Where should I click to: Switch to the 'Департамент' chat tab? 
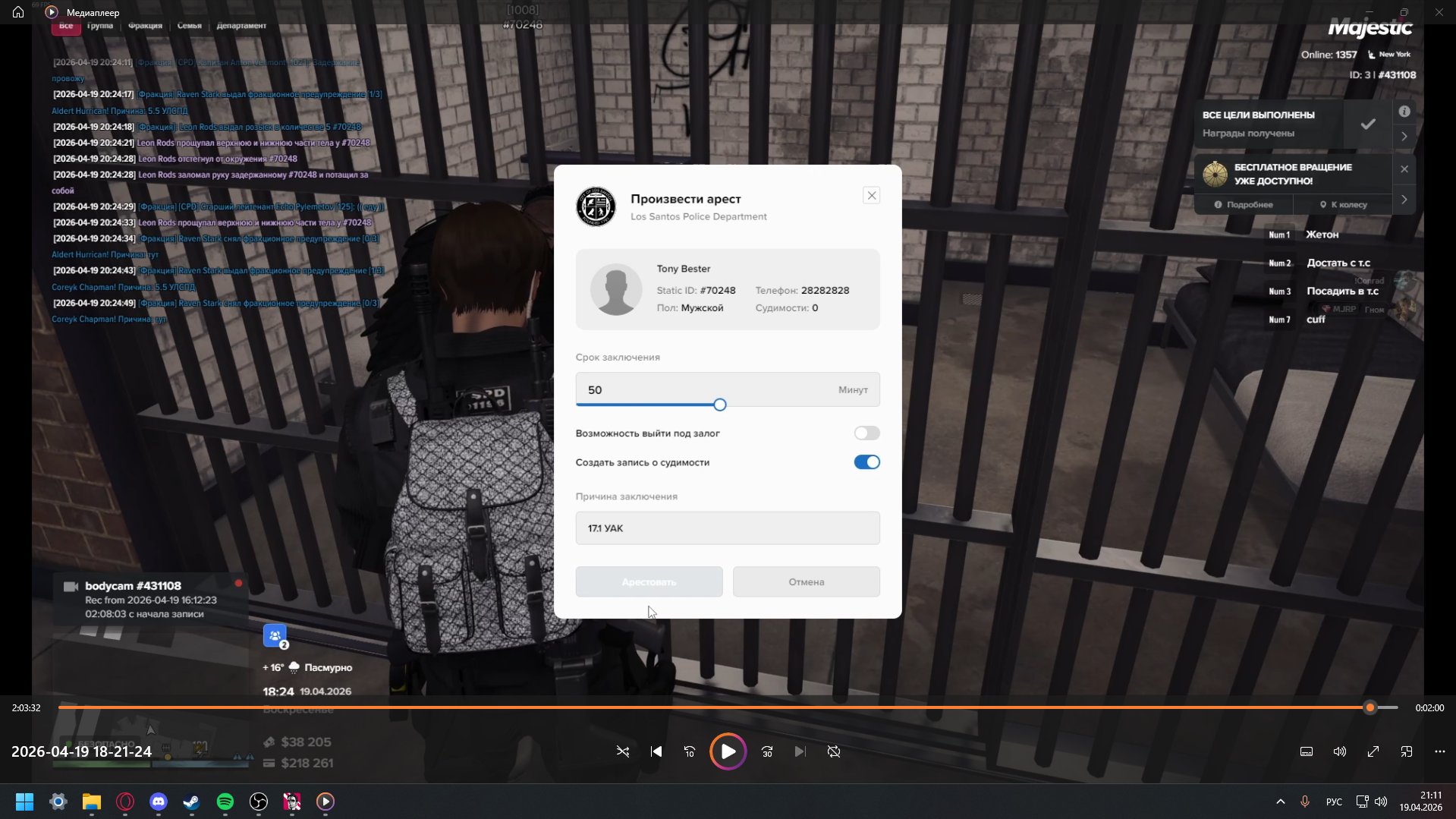point(241,26)
